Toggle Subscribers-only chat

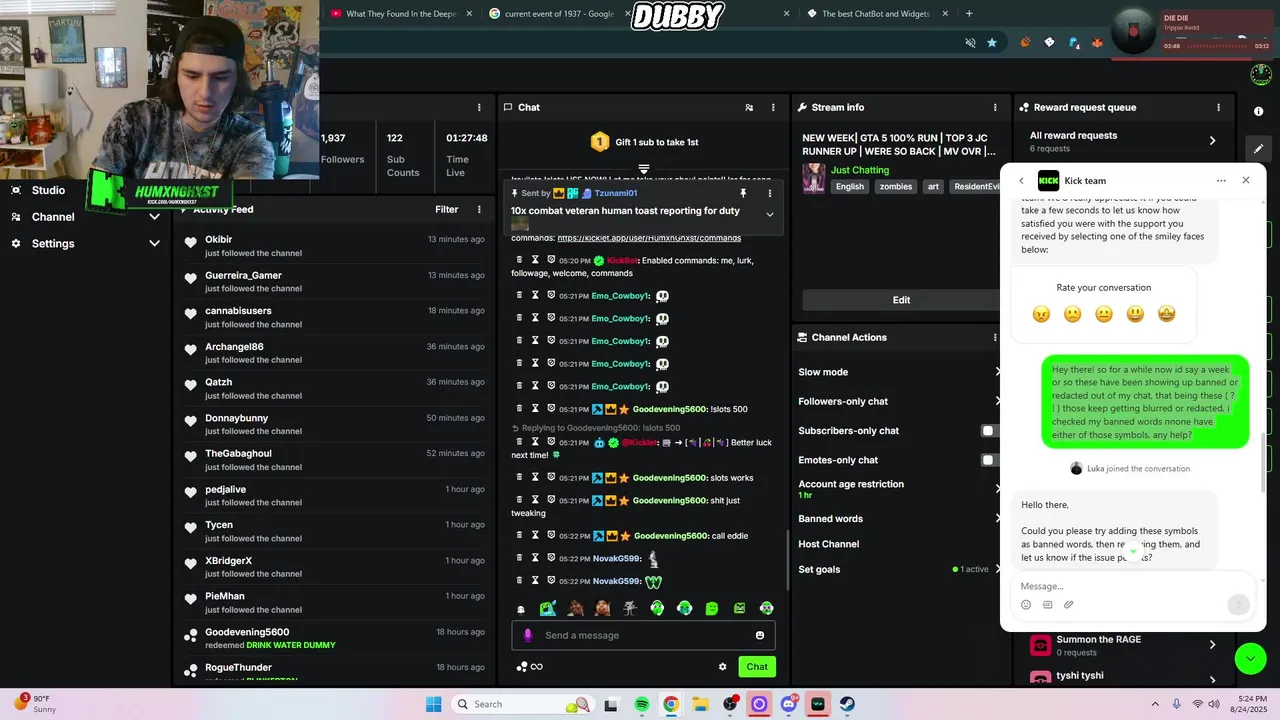(x=990, y=431)
